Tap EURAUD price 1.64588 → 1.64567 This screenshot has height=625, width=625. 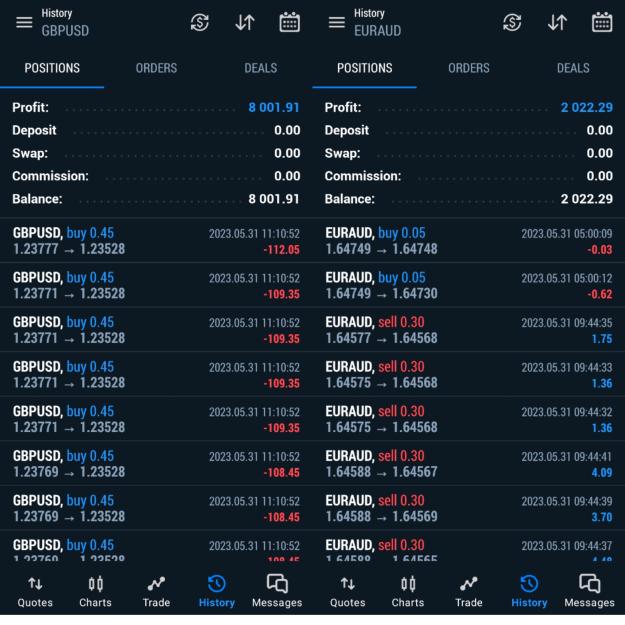click(381, 472)
